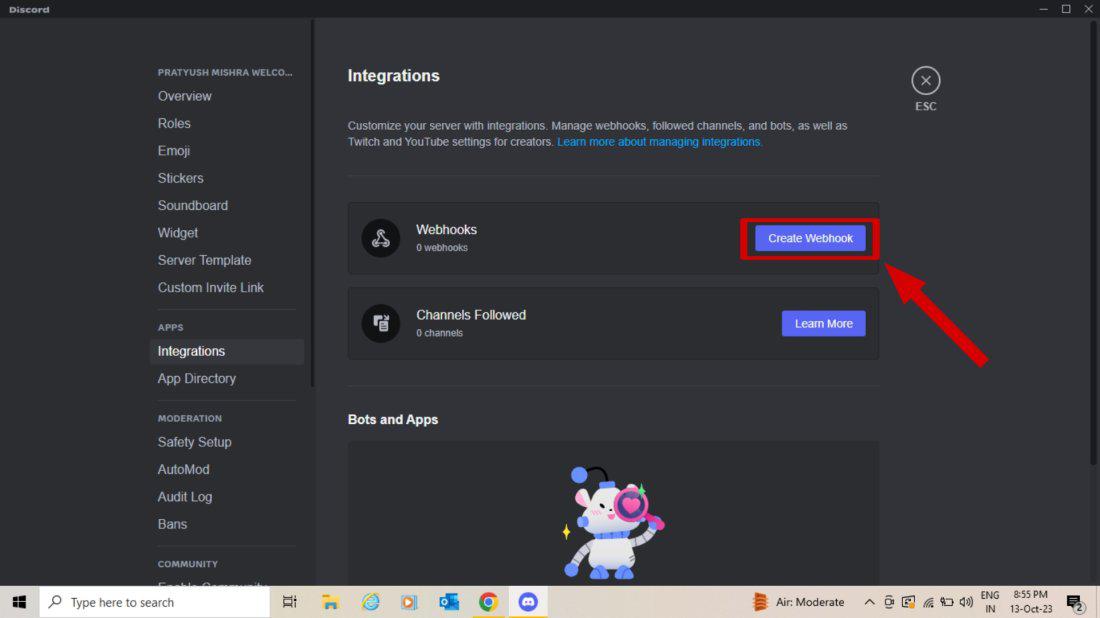Click the Webhooks icon
The width and height of the screenshot is (1100, 618).
tap(380, 239)
